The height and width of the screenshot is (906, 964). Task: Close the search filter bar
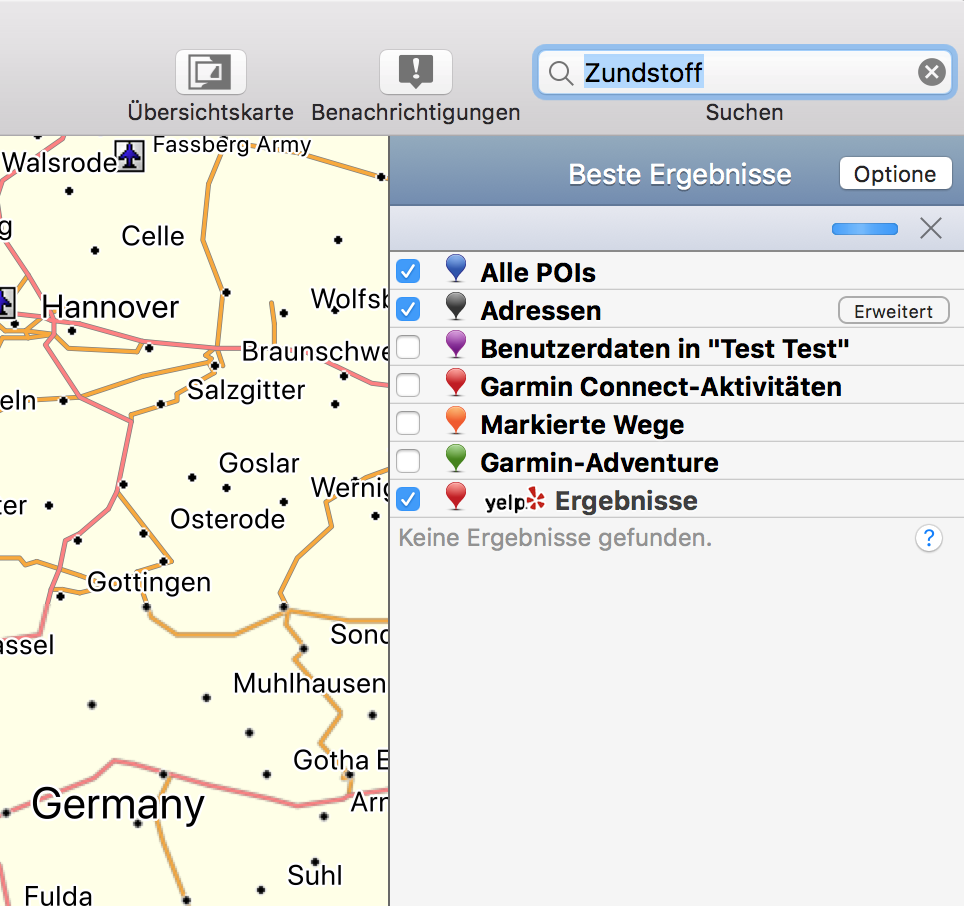pos(931,229)
